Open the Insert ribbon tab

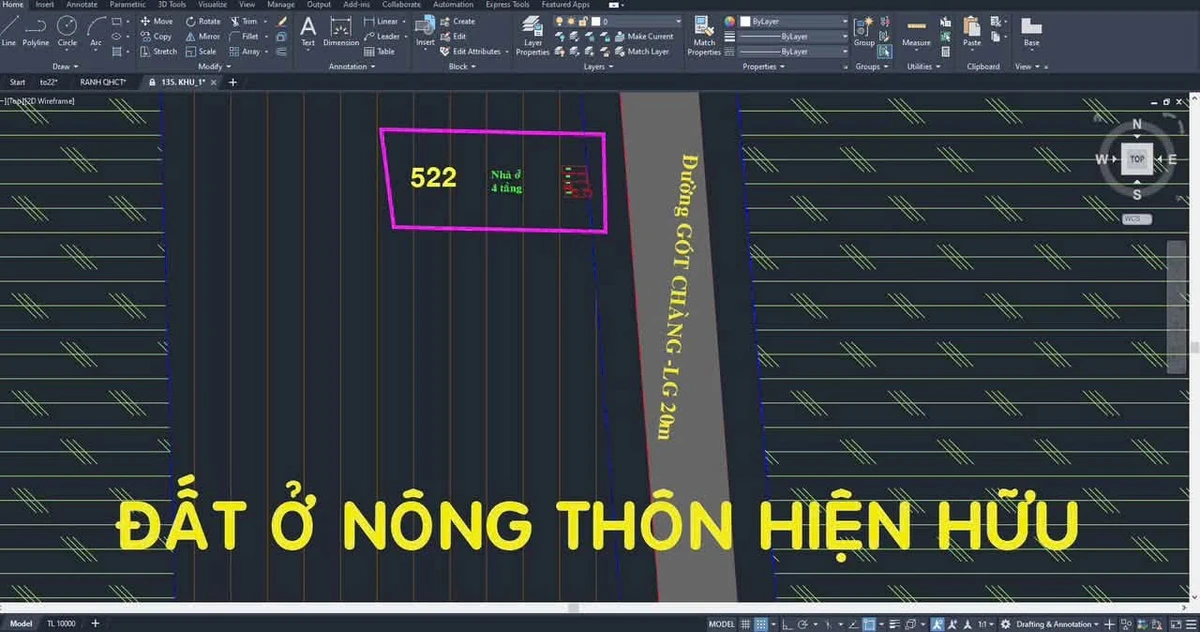(45, 5)
